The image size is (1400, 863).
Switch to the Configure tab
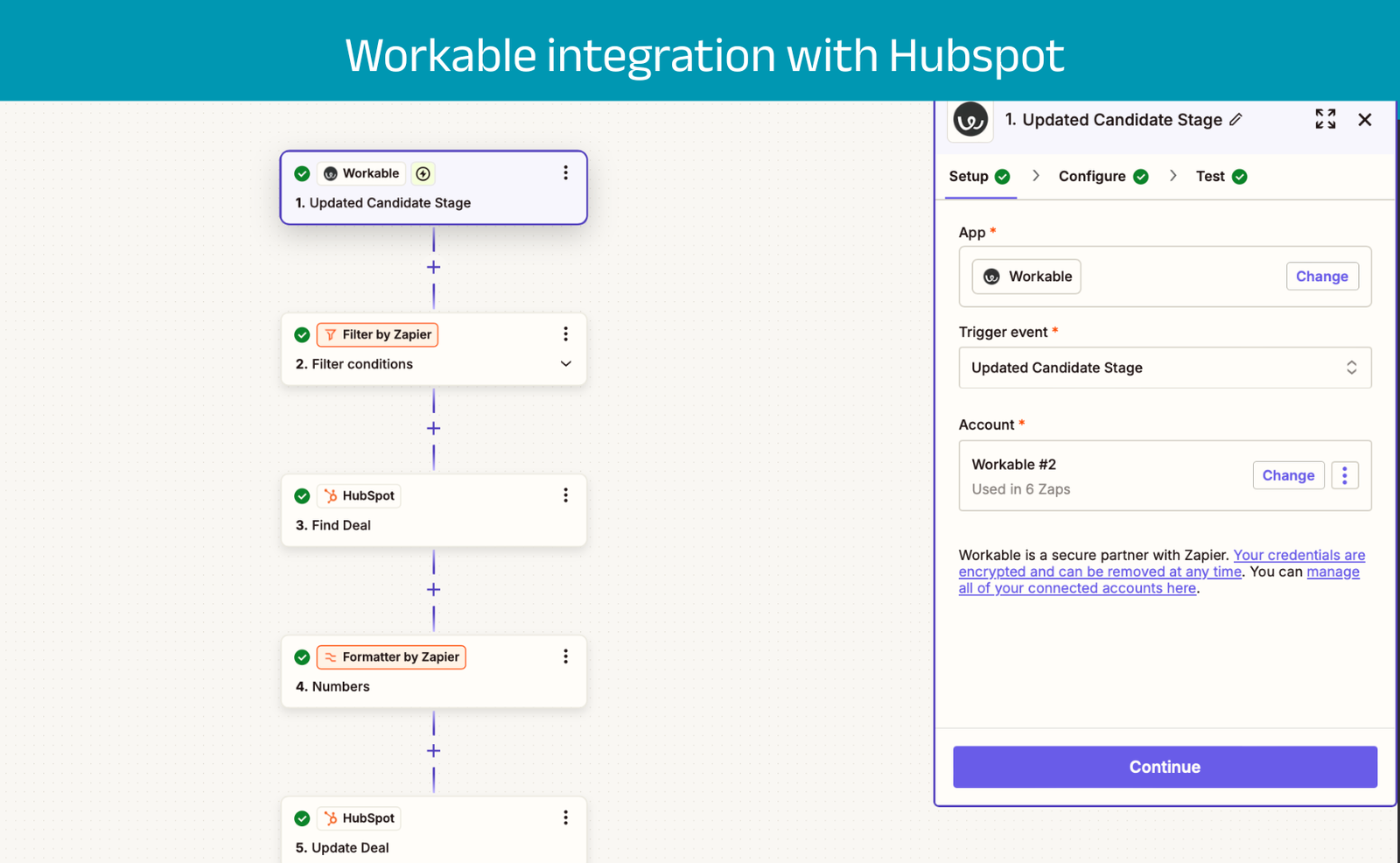click(1102, 177)
